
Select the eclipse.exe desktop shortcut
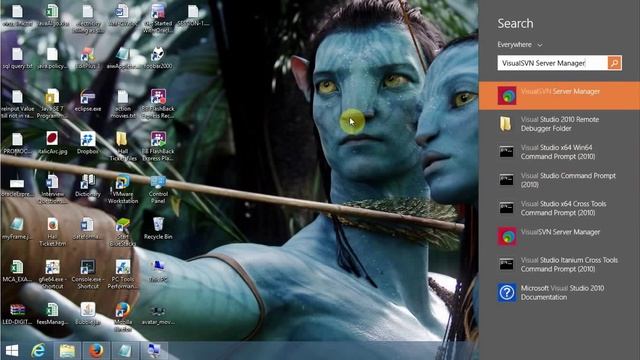tap(87, 100)
